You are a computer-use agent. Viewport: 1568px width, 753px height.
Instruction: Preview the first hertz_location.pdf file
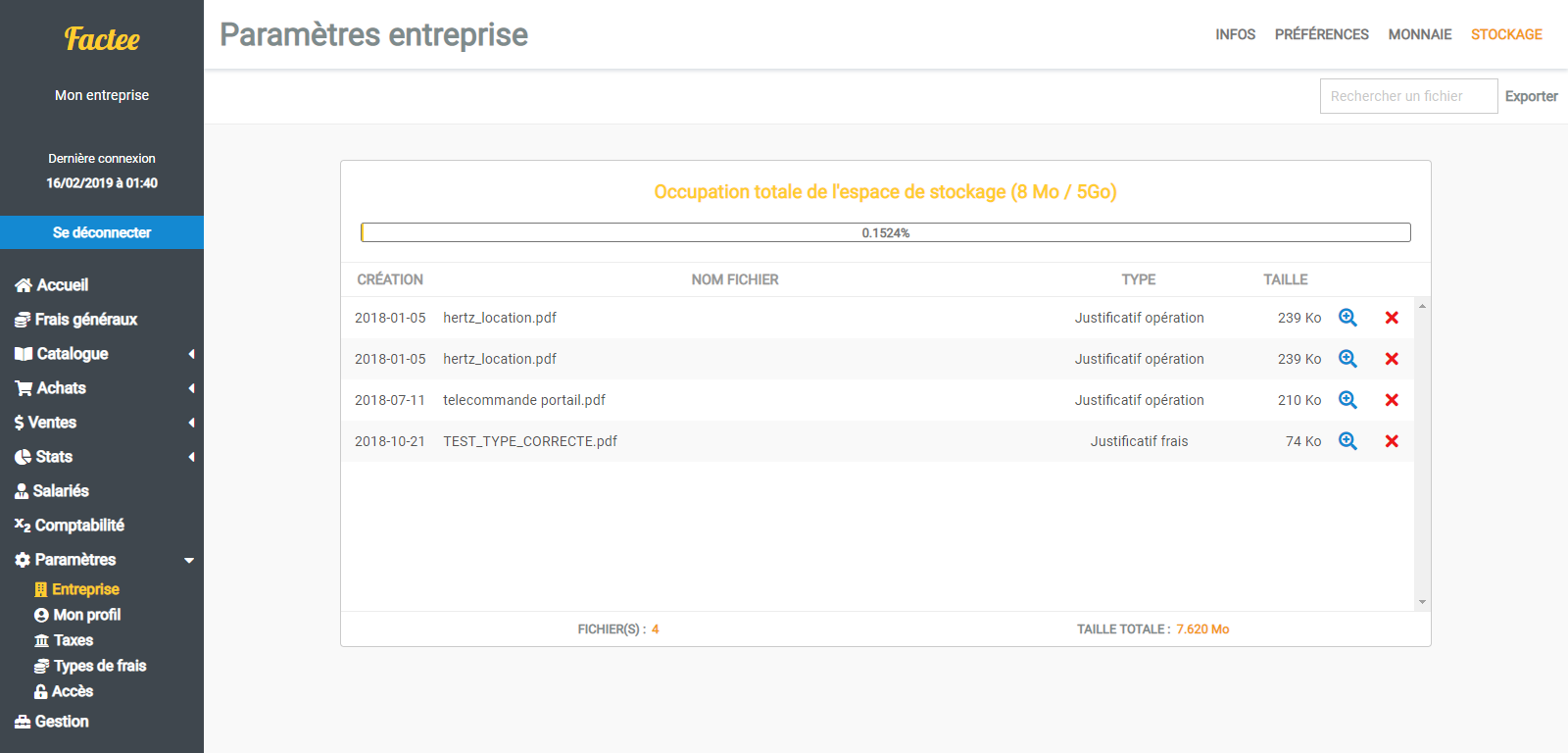[x=1347, y=318]
